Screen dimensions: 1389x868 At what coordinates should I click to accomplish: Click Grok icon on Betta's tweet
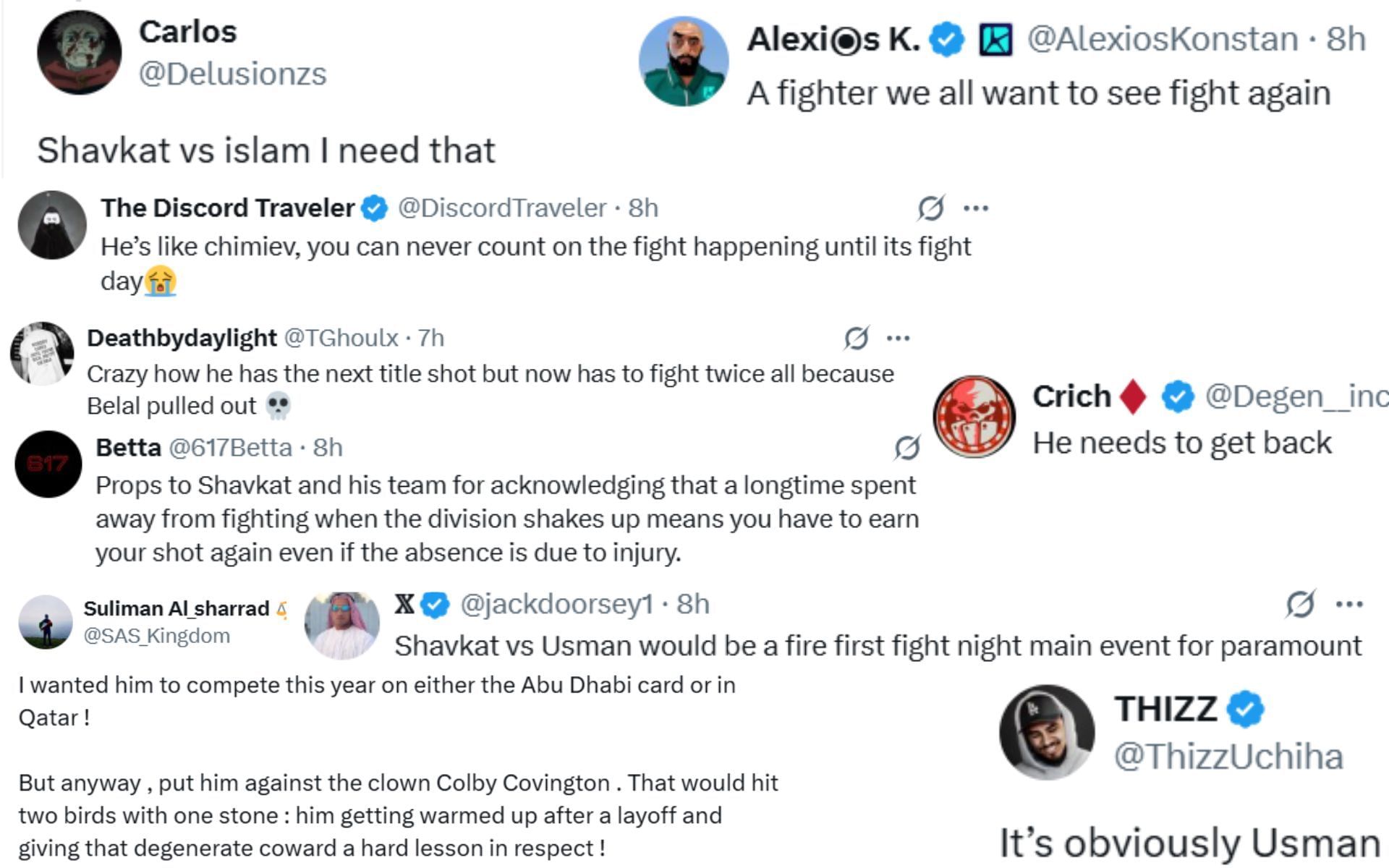pos(906,448)
